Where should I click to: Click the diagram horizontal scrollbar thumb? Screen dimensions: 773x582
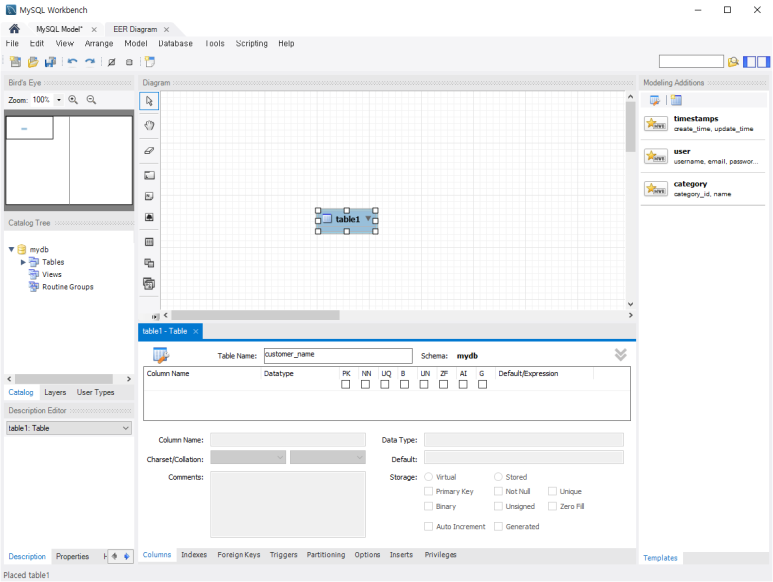pyautogui.click(x=255, y=315)
